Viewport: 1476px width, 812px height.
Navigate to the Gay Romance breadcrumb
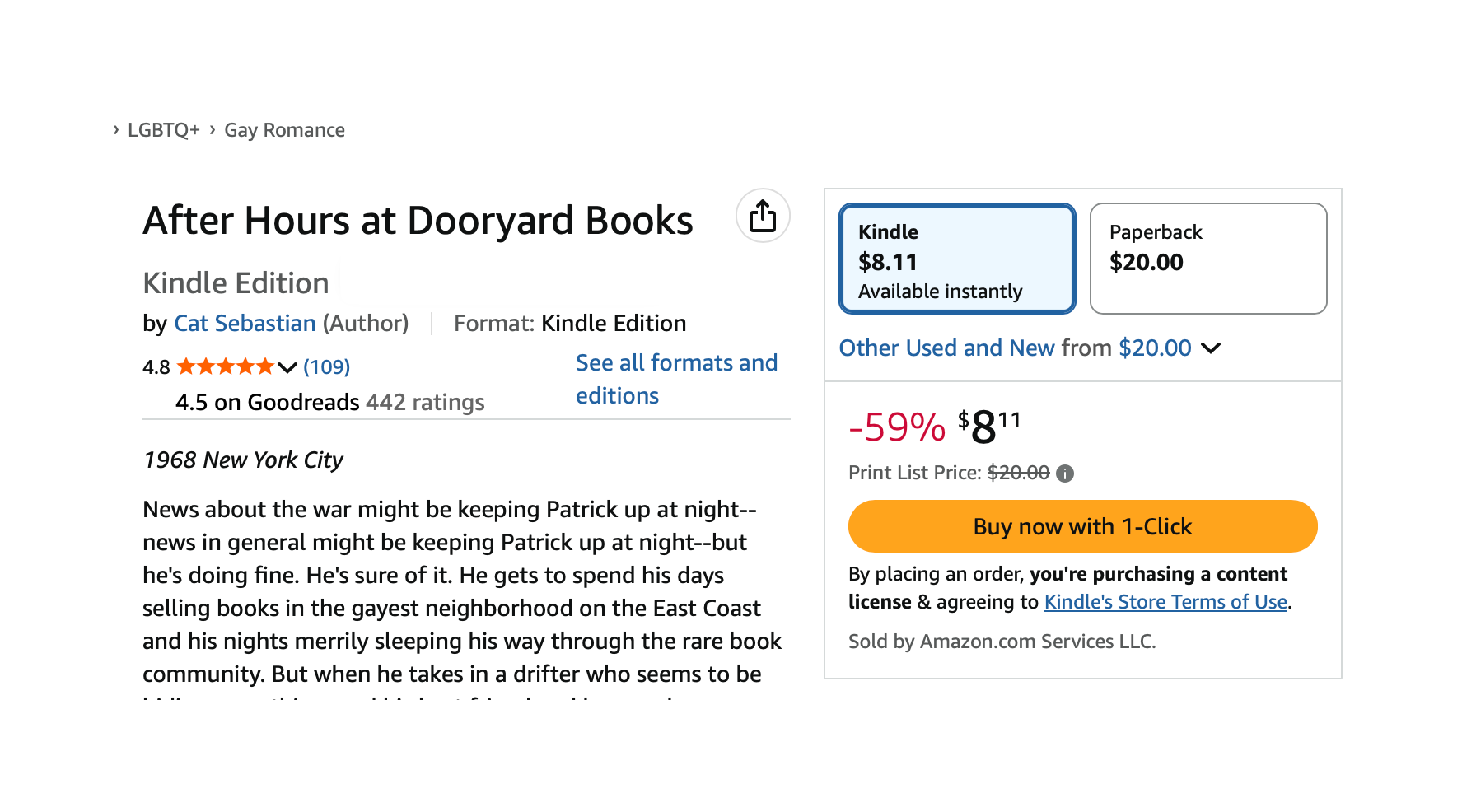pos(283,129)
